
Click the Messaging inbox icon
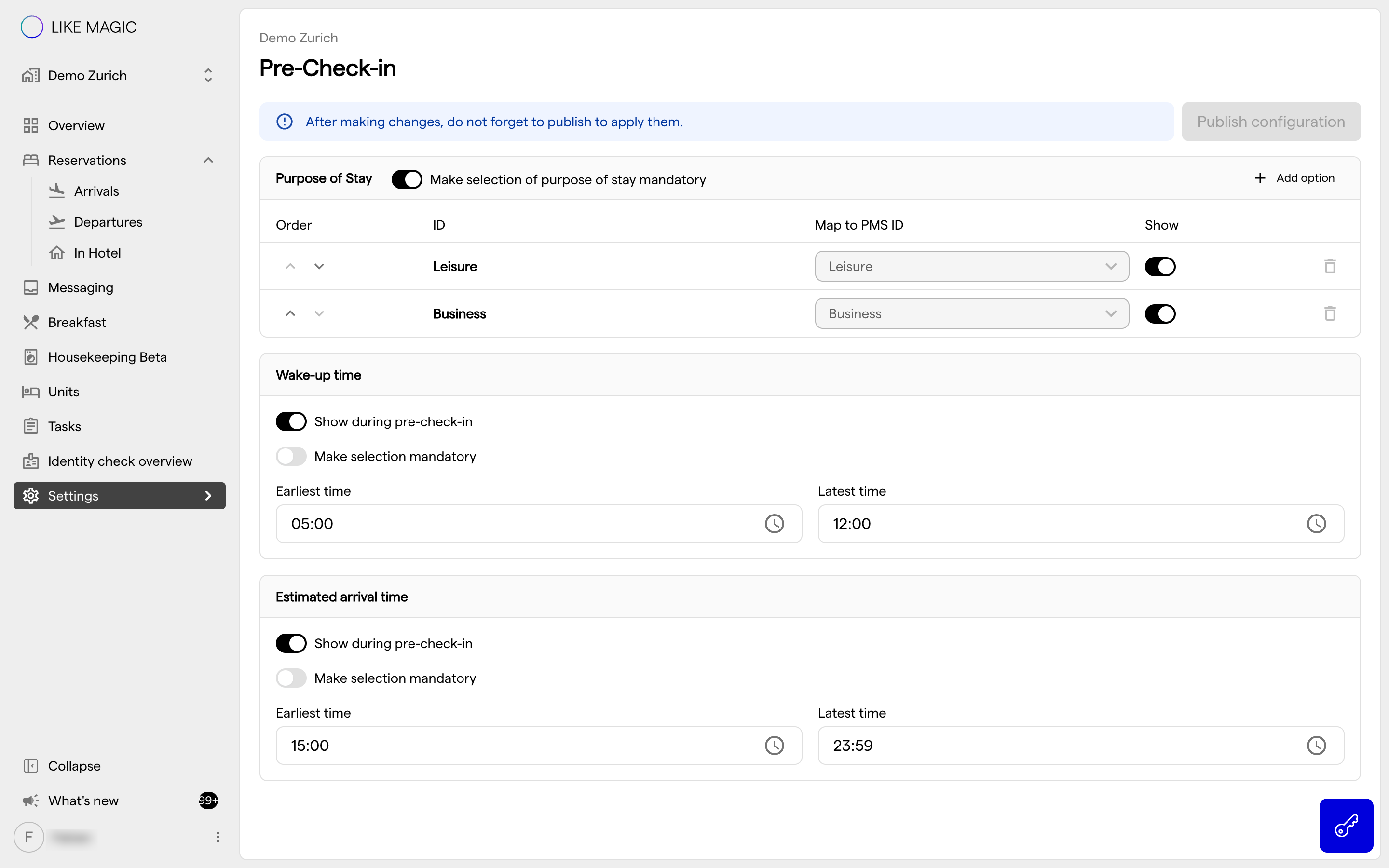tap(30, 287)
